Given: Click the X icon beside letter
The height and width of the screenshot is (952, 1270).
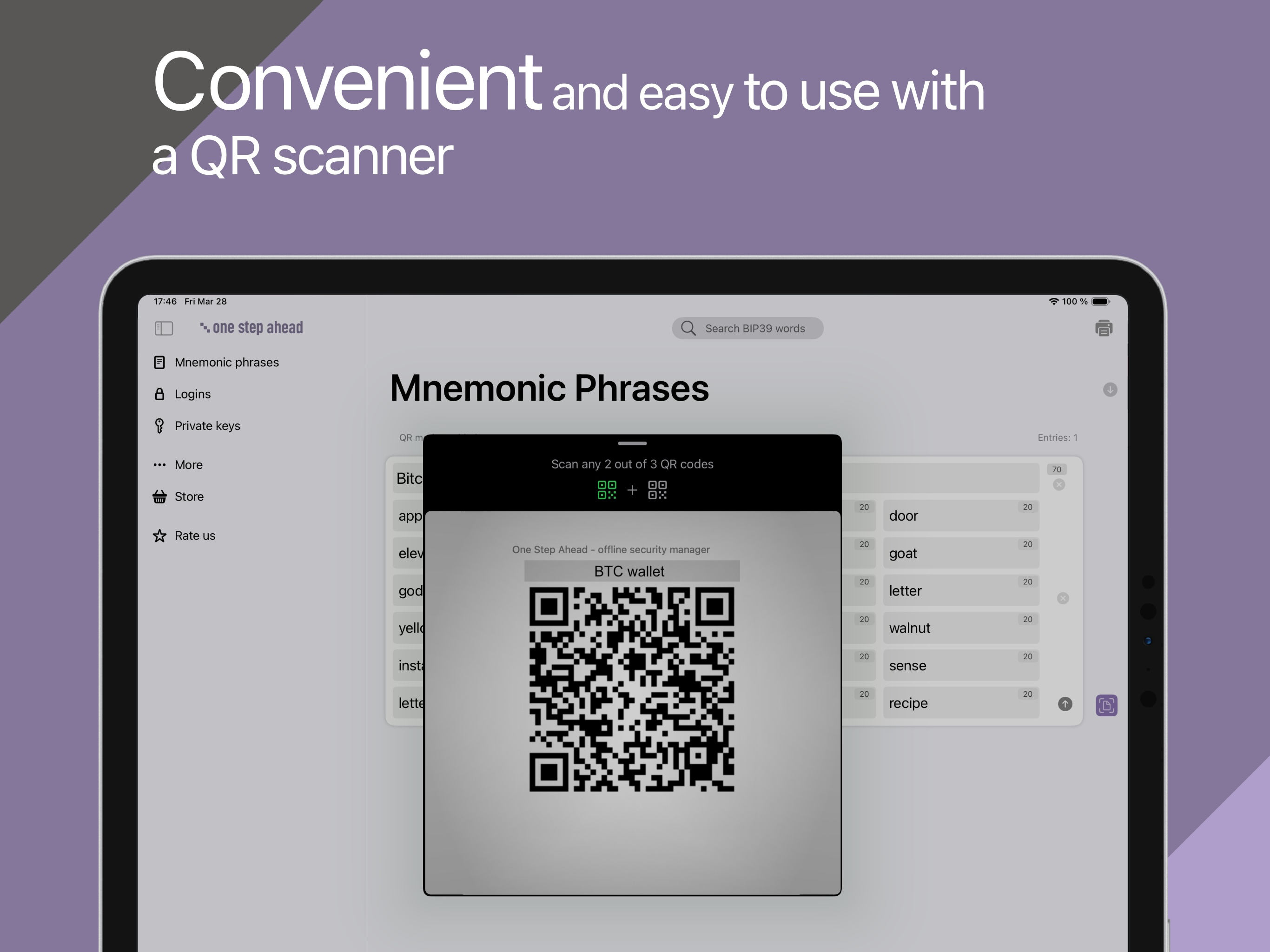Looking at the screenshot, I should click(x=1063, y=598).
